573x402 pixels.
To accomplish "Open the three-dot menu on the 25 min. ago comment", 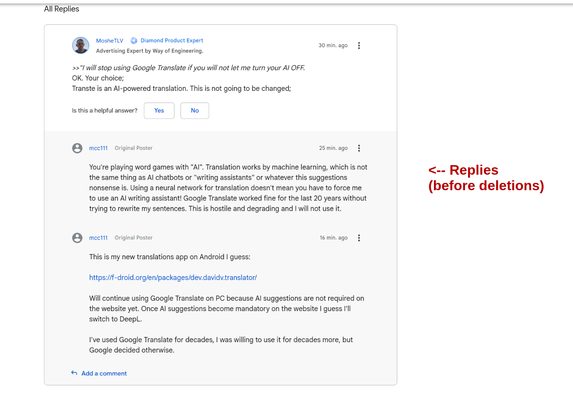I will click(x=359, y=148).
